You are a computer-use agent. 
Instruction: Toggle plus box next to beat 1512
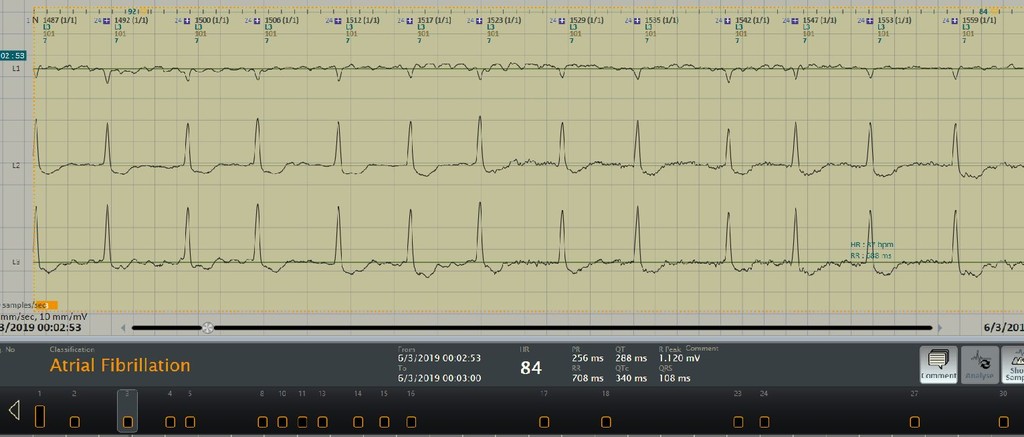(338, 21)
